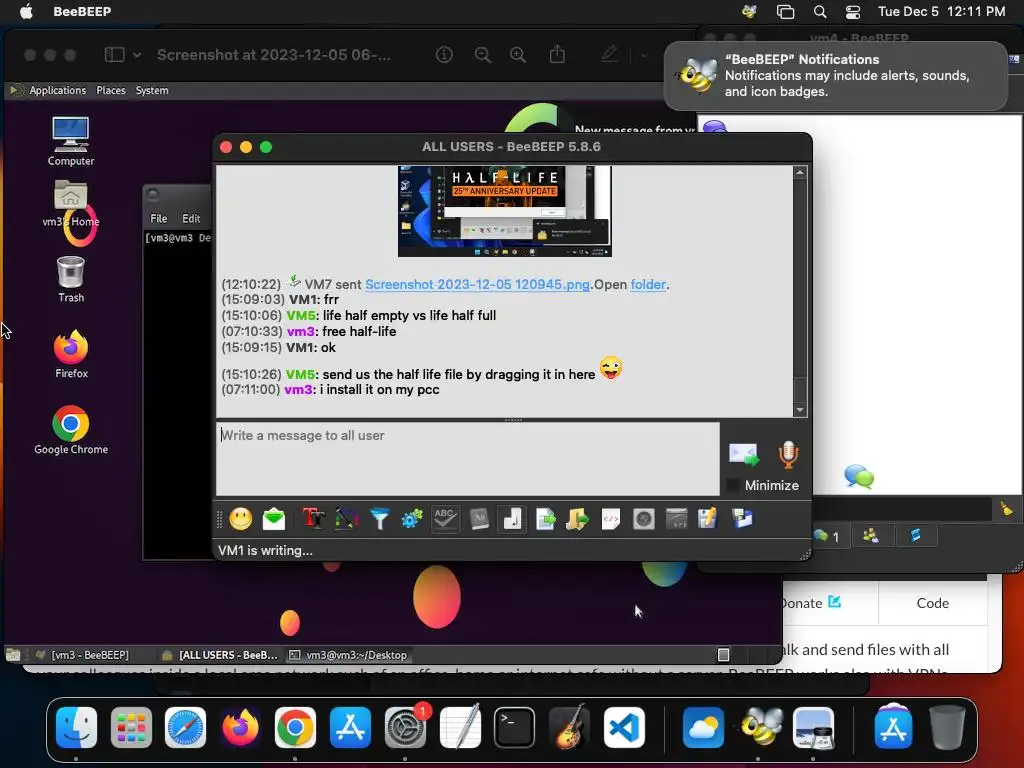This screenshot has width=1024, height=768.
Task: Click the gray camera screenshot icon
Action: click(643, 519)
